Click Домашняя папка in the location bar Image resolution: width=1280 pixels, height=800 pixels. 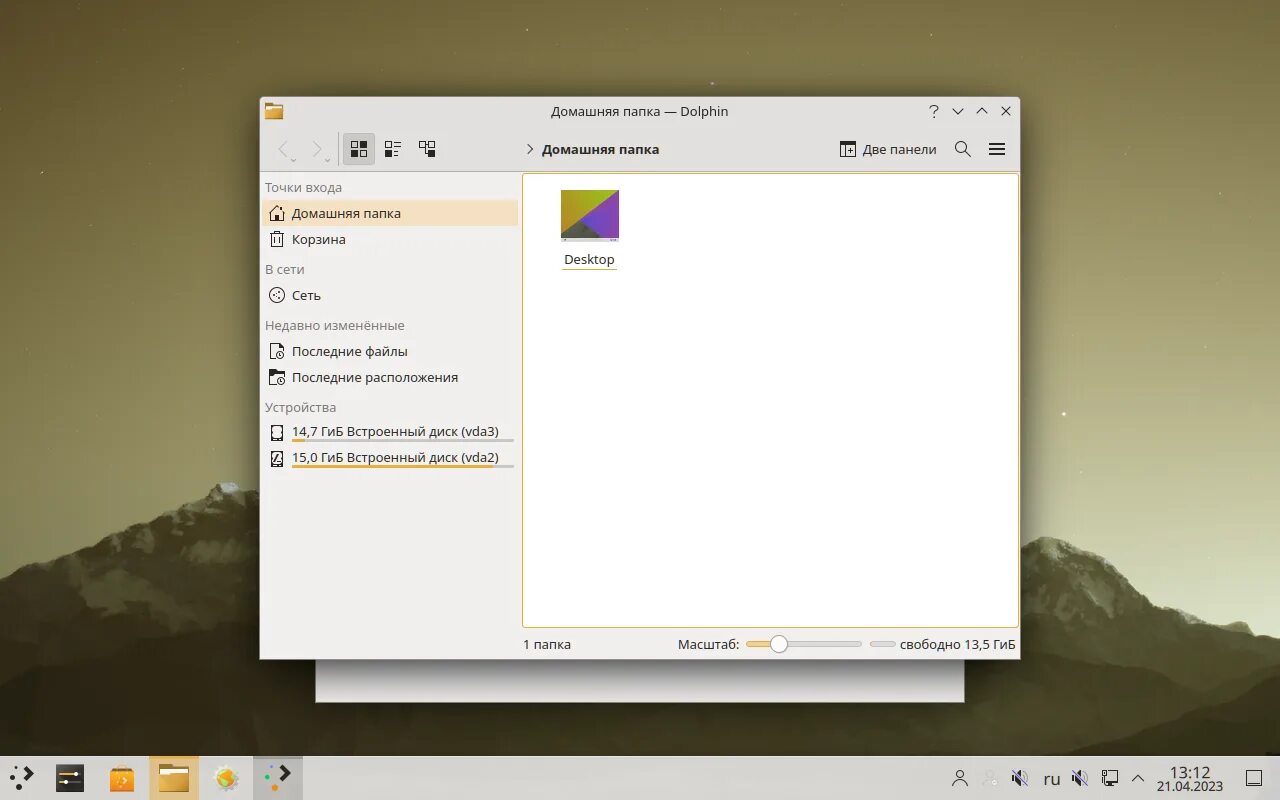[x=600, y=149]
